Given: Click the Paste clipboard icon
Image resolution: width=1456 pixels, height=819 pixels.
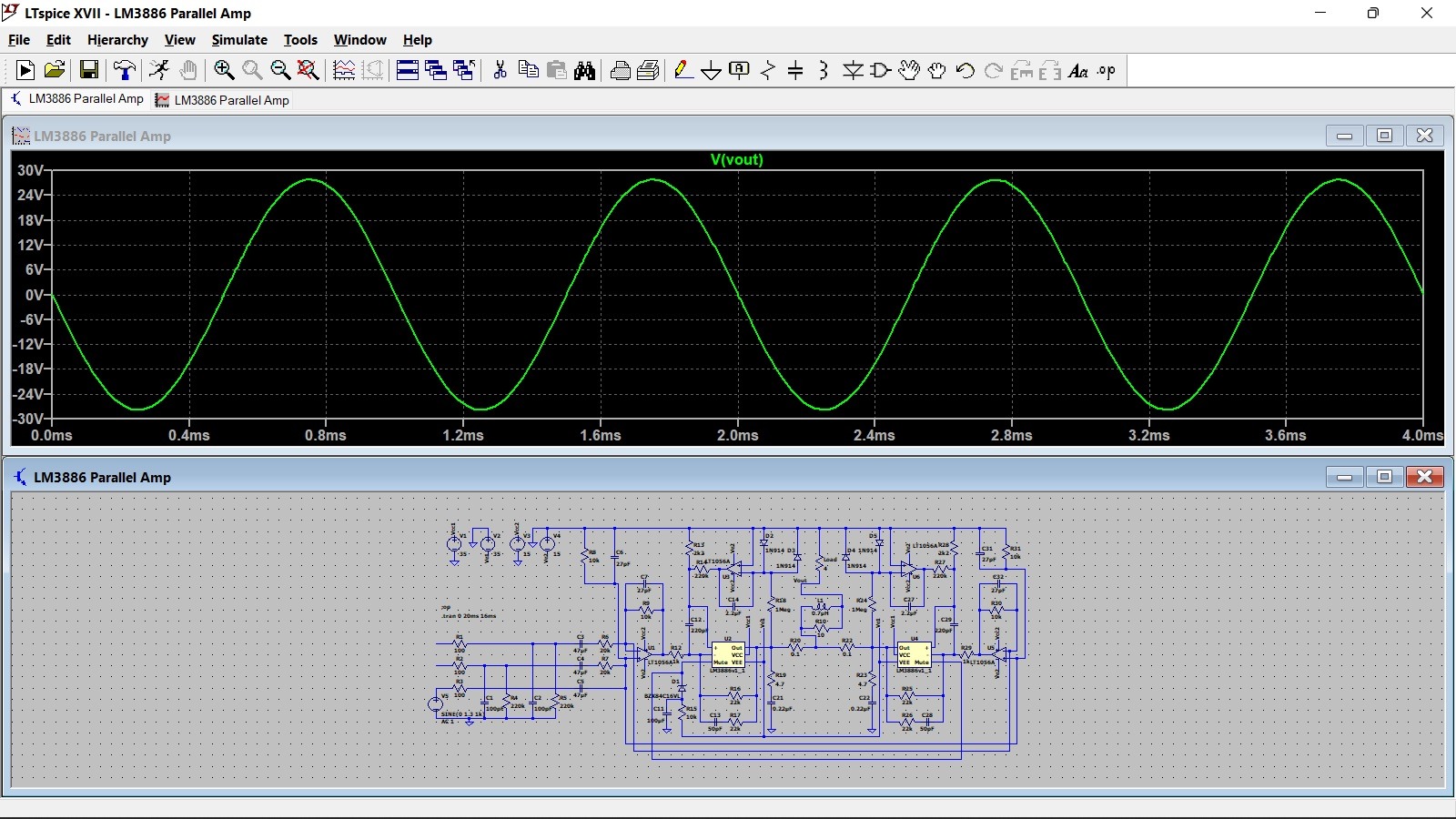Looking at the screenshot, I should coord(557,70).
